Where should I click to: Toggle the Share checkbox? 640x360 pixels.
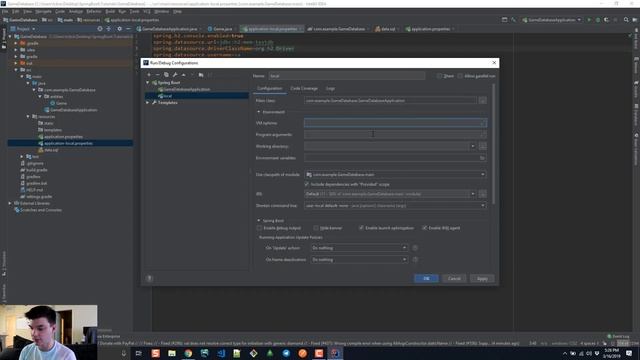[440, 76]
